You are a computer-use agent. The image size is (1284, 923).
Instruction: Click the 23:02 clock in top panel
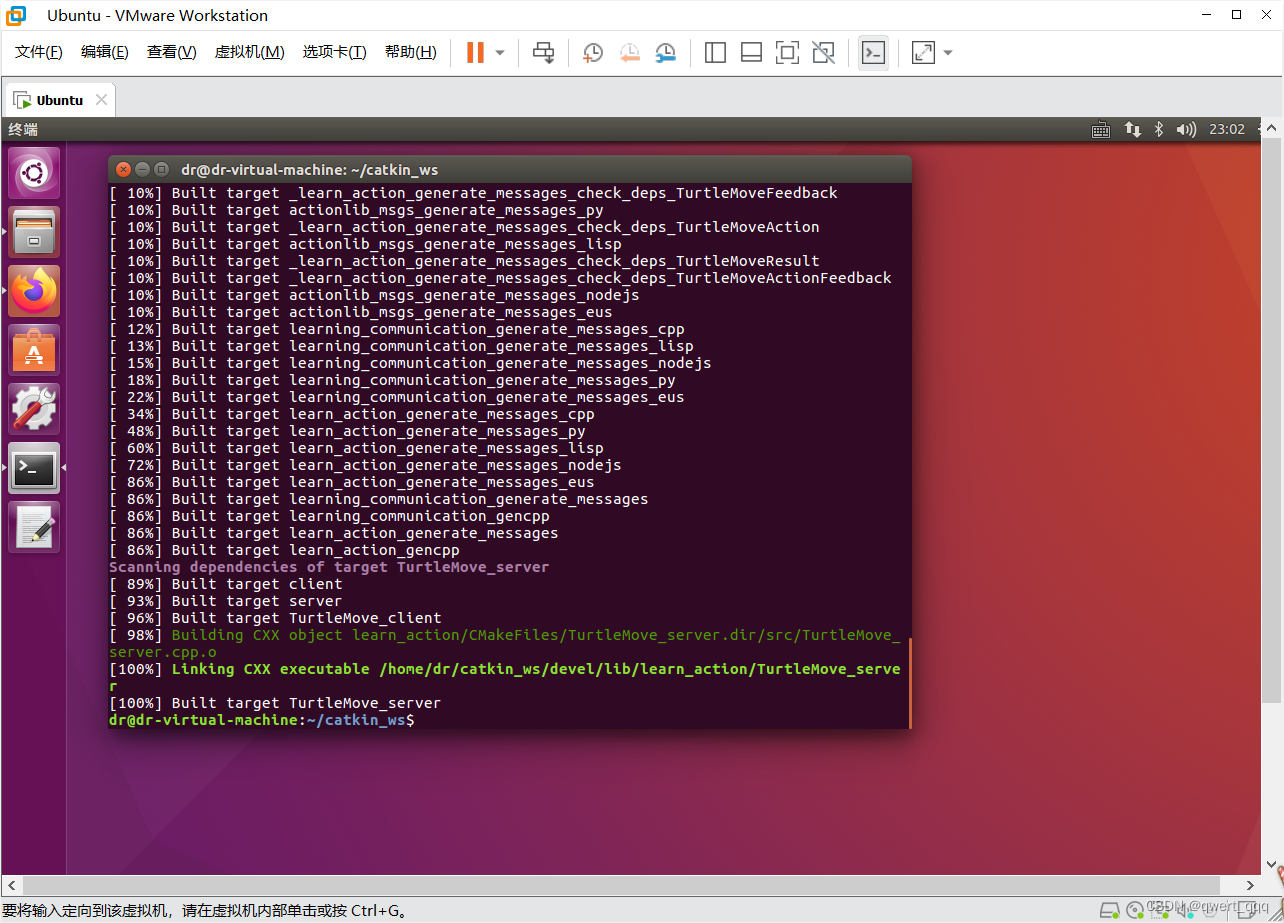pyautogui.click(x=1227, y=129)
